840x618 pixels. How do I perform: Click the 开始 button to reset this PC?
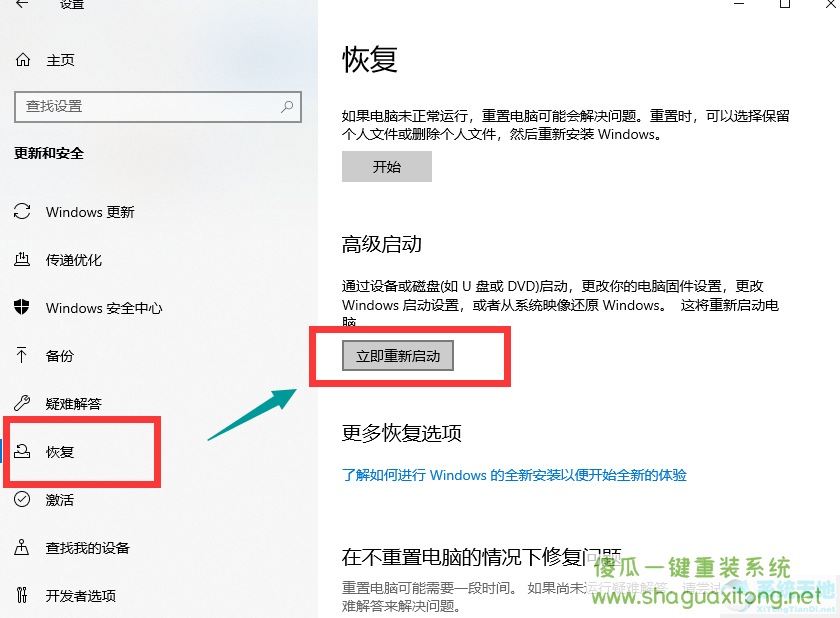pos(387,167)
